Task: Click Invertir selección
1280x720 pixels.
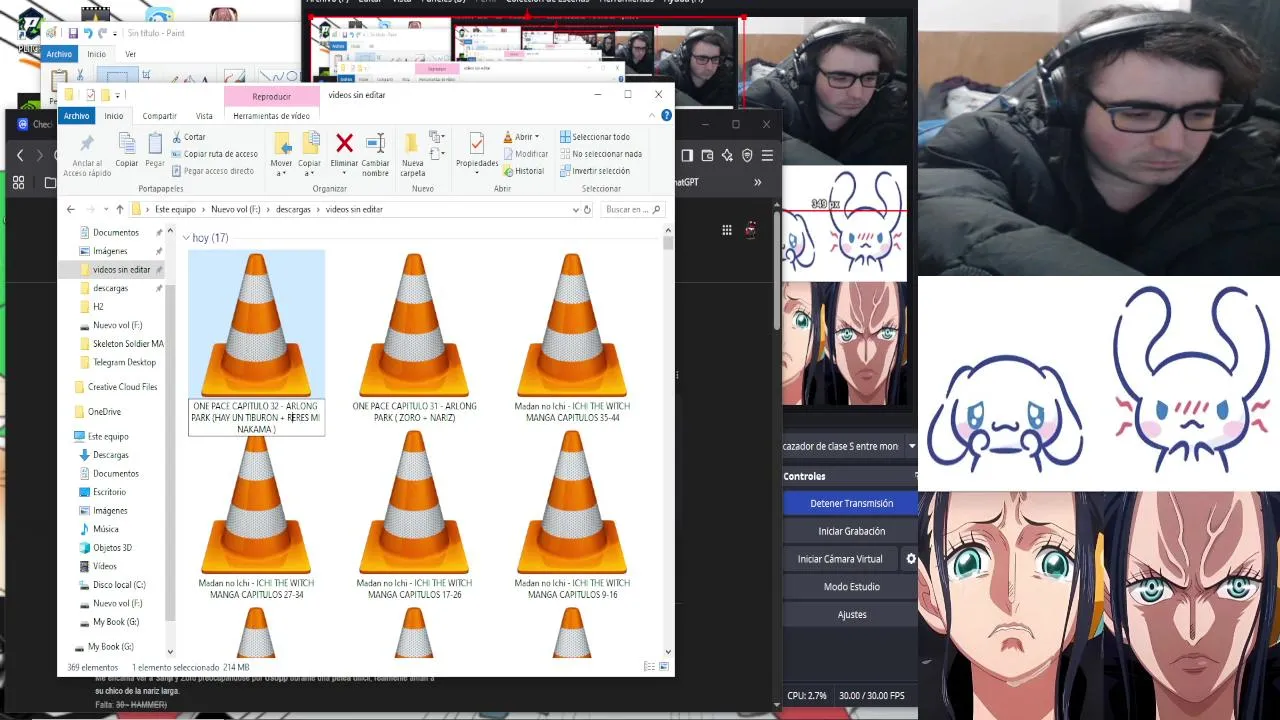Action: [x=595, y=171]
